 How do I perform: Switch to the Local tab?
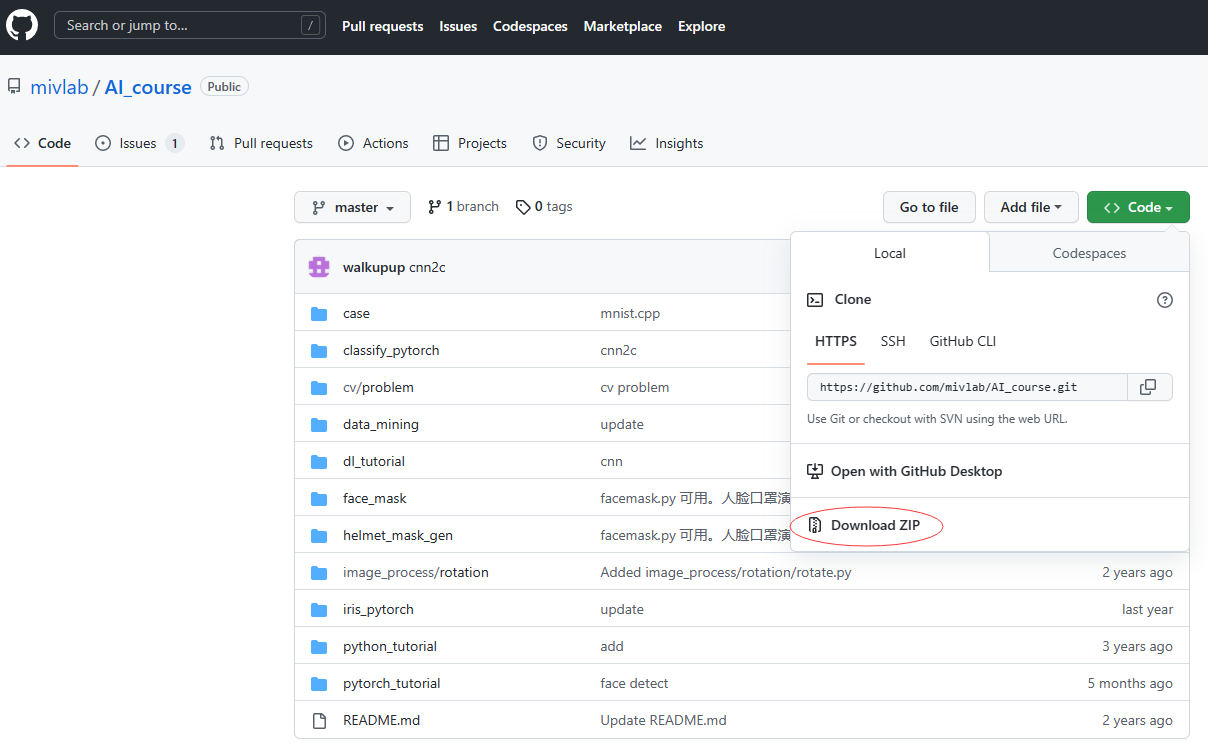click(890, 253)
